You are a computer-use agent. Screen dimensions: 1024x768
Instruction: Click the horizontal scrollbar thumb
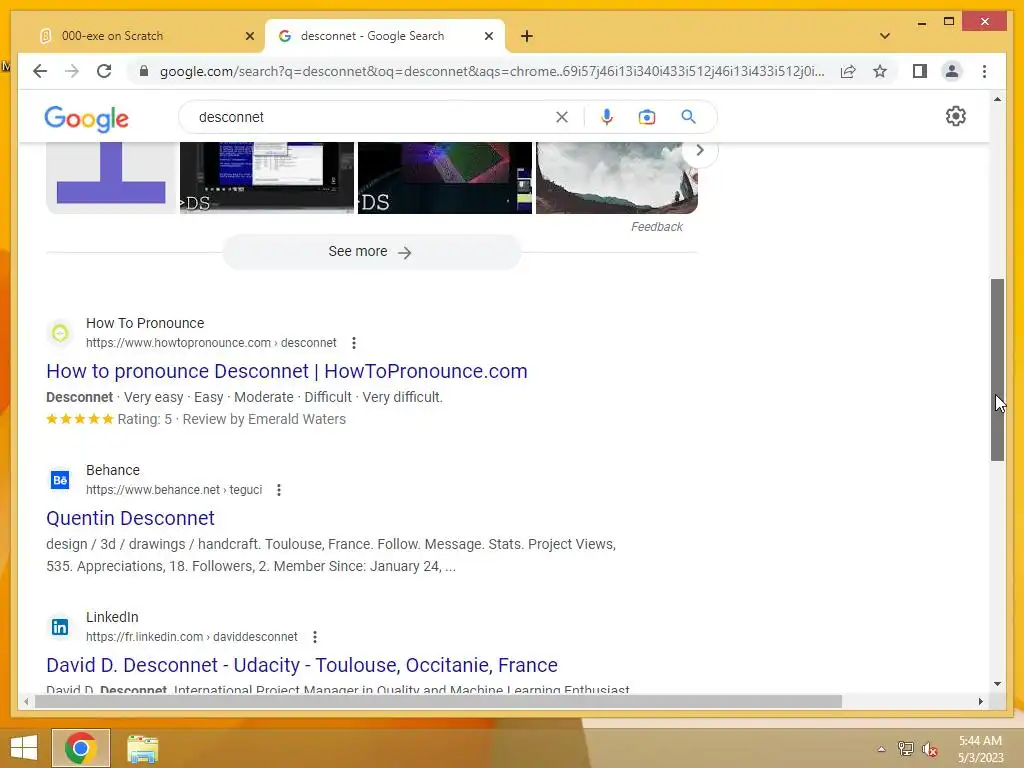pyautogui.click(x=438, y=701)
